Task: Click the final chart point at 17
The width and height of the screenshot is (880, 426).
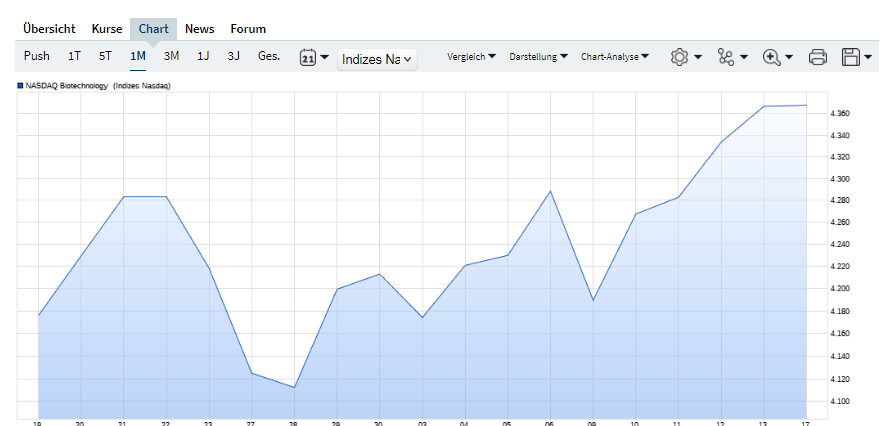Action: (806, 105)
